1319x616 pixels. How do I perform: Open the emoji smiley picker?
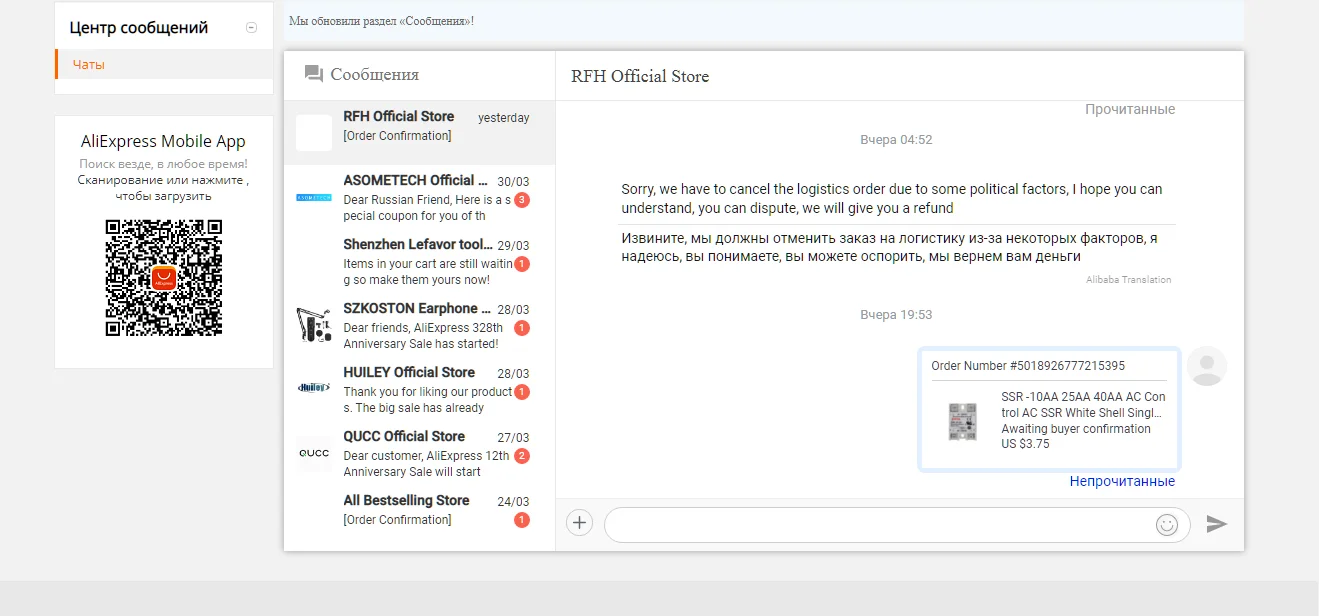[x=1167, y=524]
